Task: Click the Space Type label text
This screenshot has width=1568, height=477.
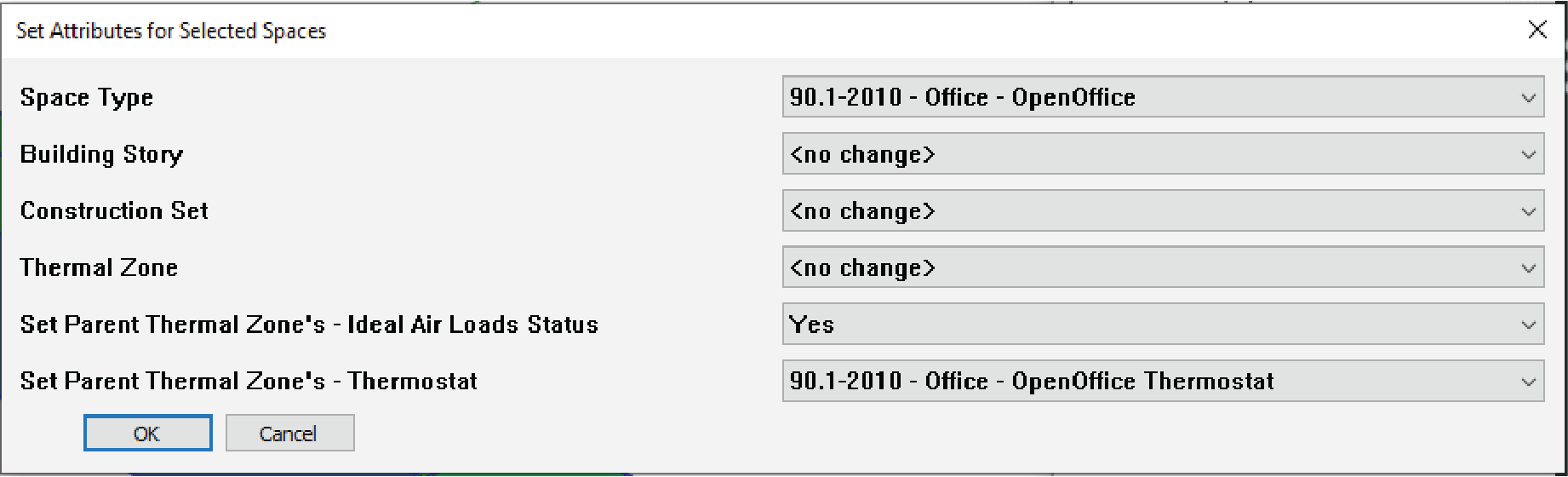Action: (87, 98)
